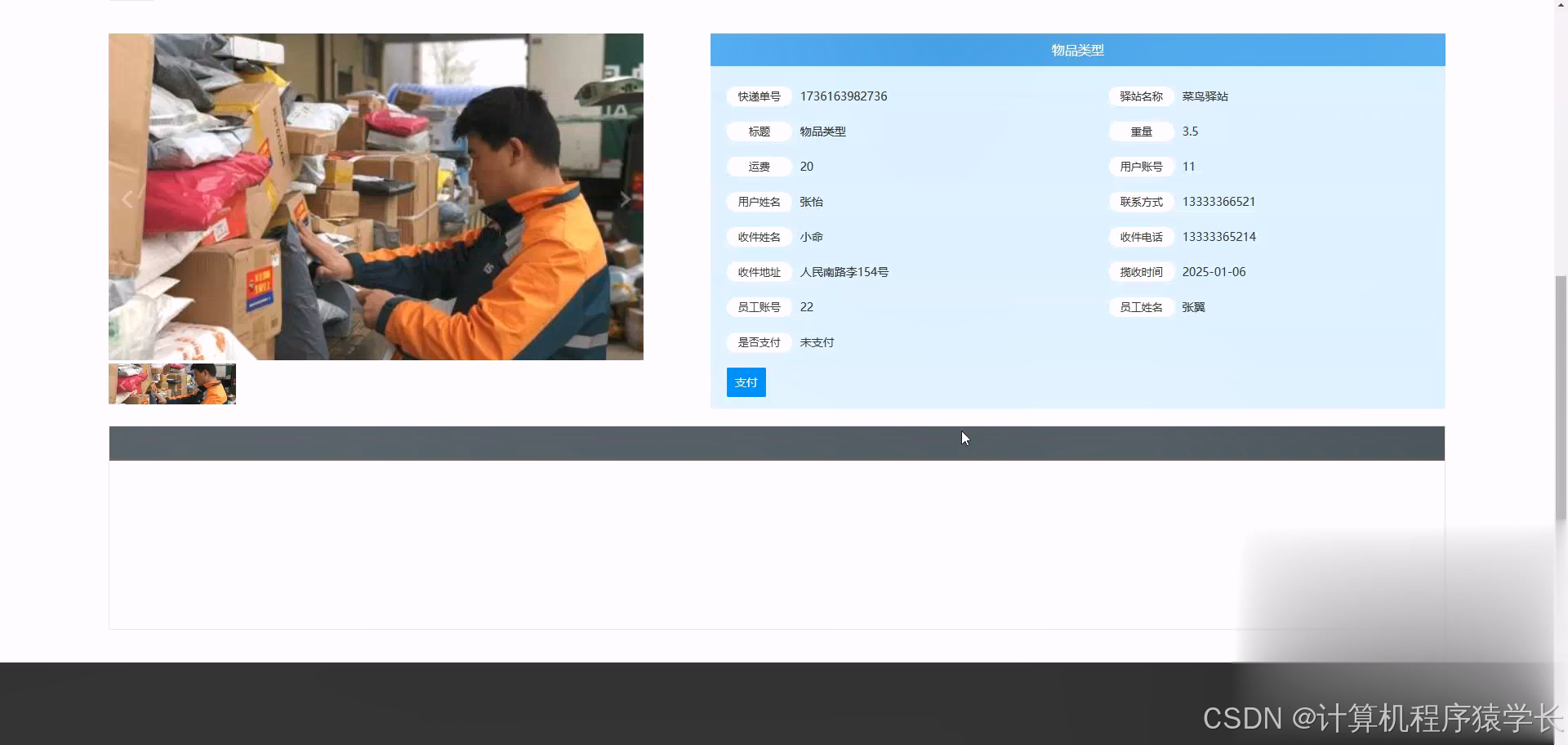Click contact number 13333366521
The image size is (1568, 745).
tap(1218, 202)
